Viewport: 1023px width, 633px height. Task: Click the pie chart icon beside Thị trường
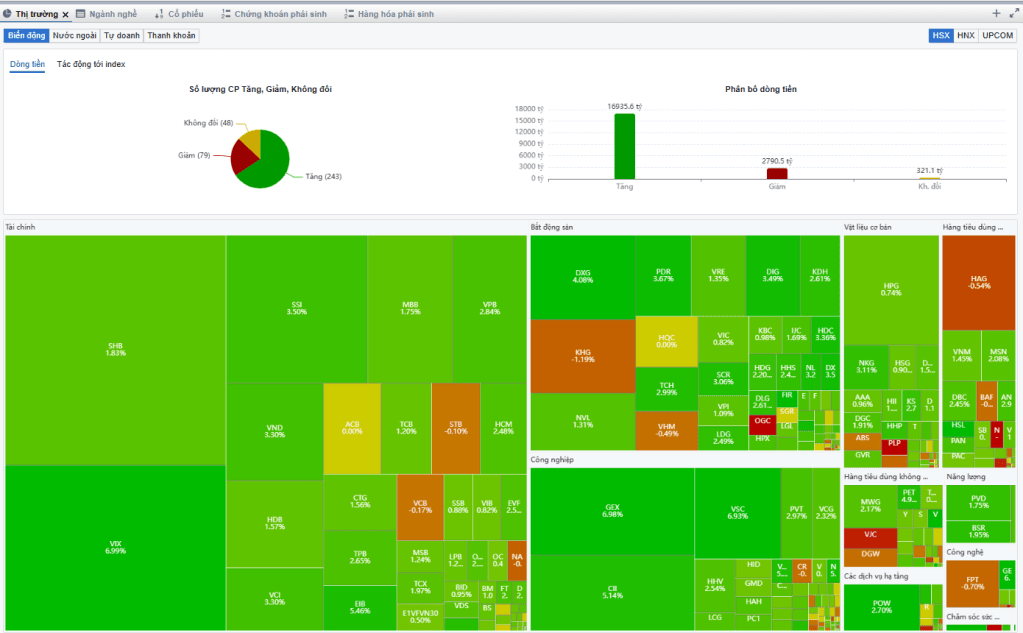coord(7,15)
